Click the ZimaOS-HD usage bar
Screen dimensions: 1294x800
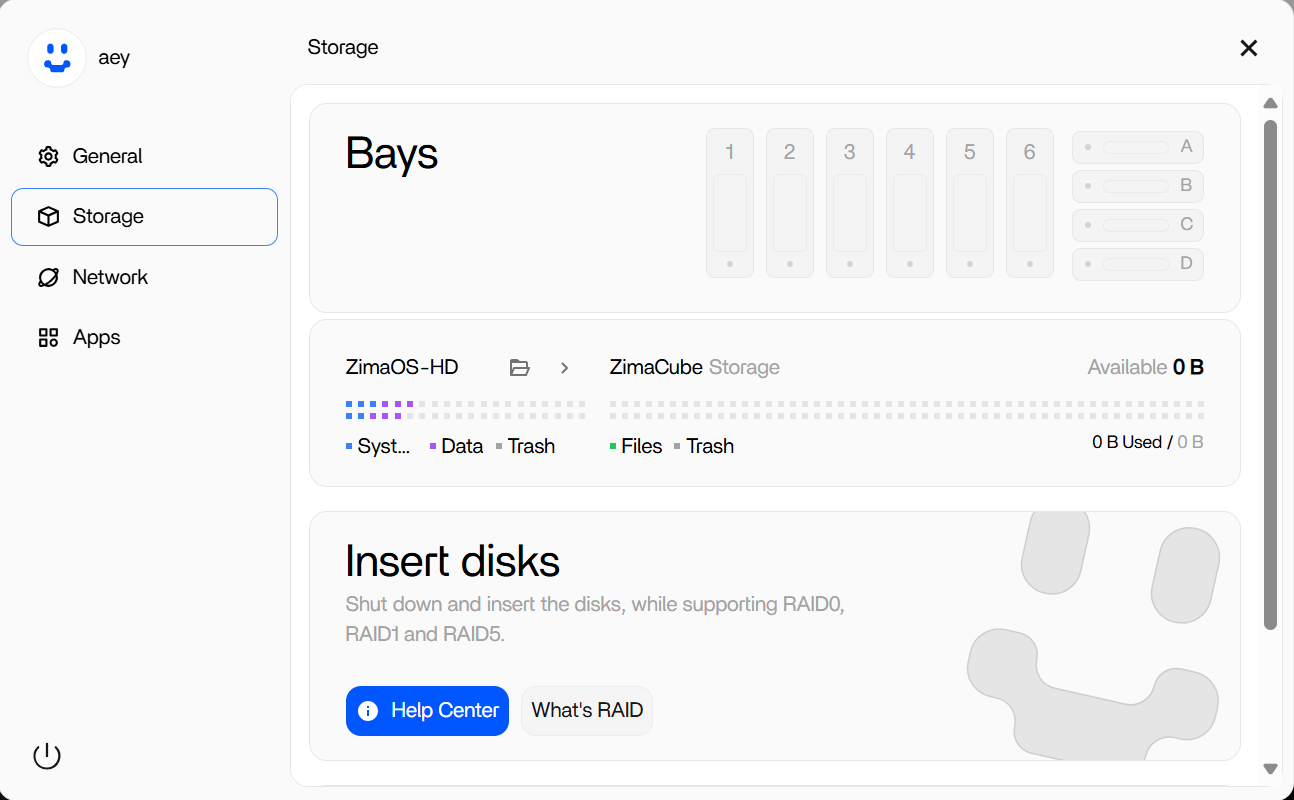point(466,409)
